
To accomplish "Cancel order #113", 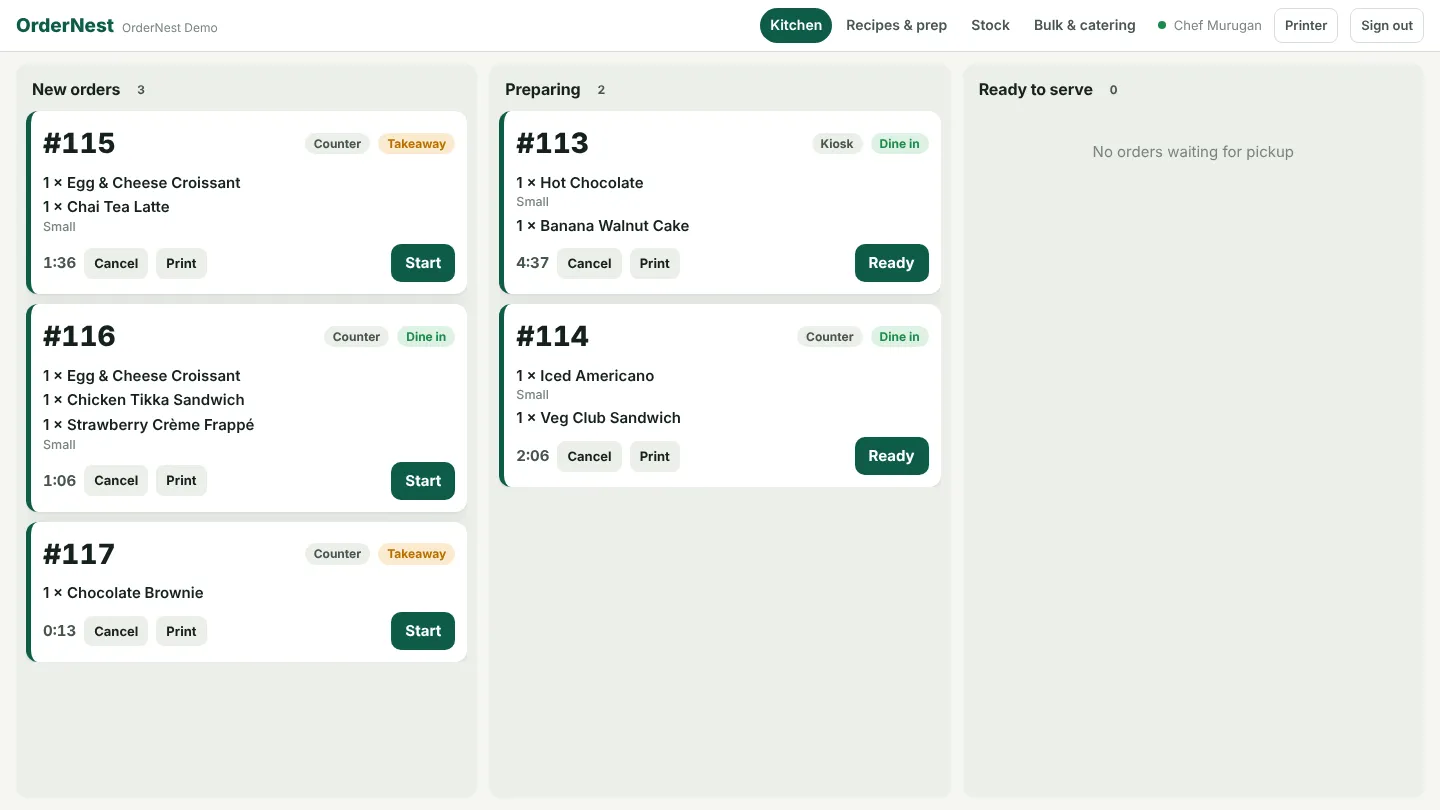I will point(589,263).
